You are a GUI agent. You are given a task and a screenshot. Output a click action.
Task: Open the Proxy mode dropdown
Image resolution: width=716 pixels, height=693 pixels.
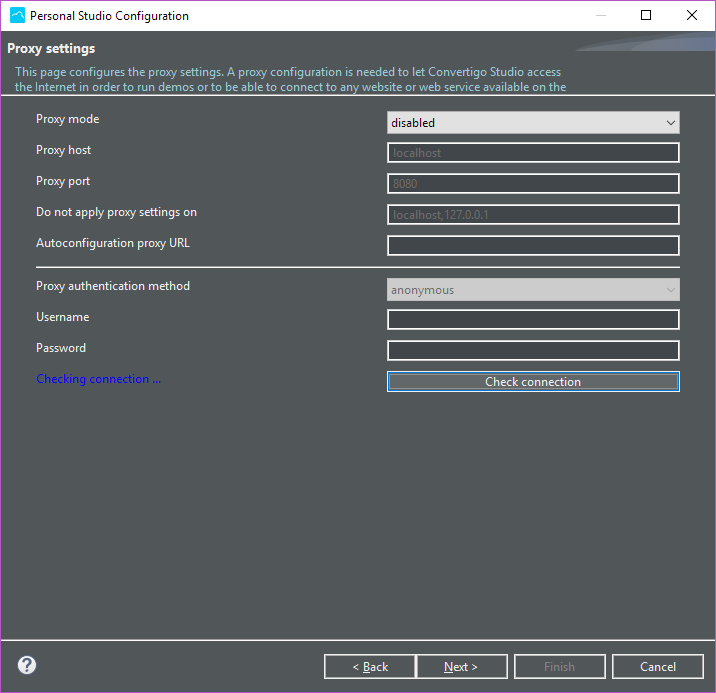point(533,123)
